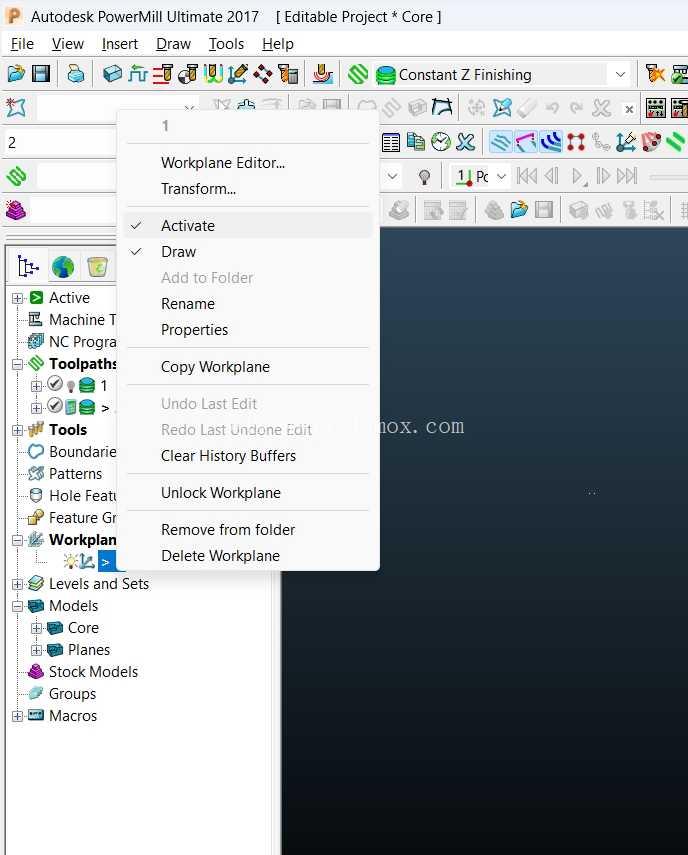Open Tool Axis icon
This screenshot has width=688, height=855.
tap(238, 74)
